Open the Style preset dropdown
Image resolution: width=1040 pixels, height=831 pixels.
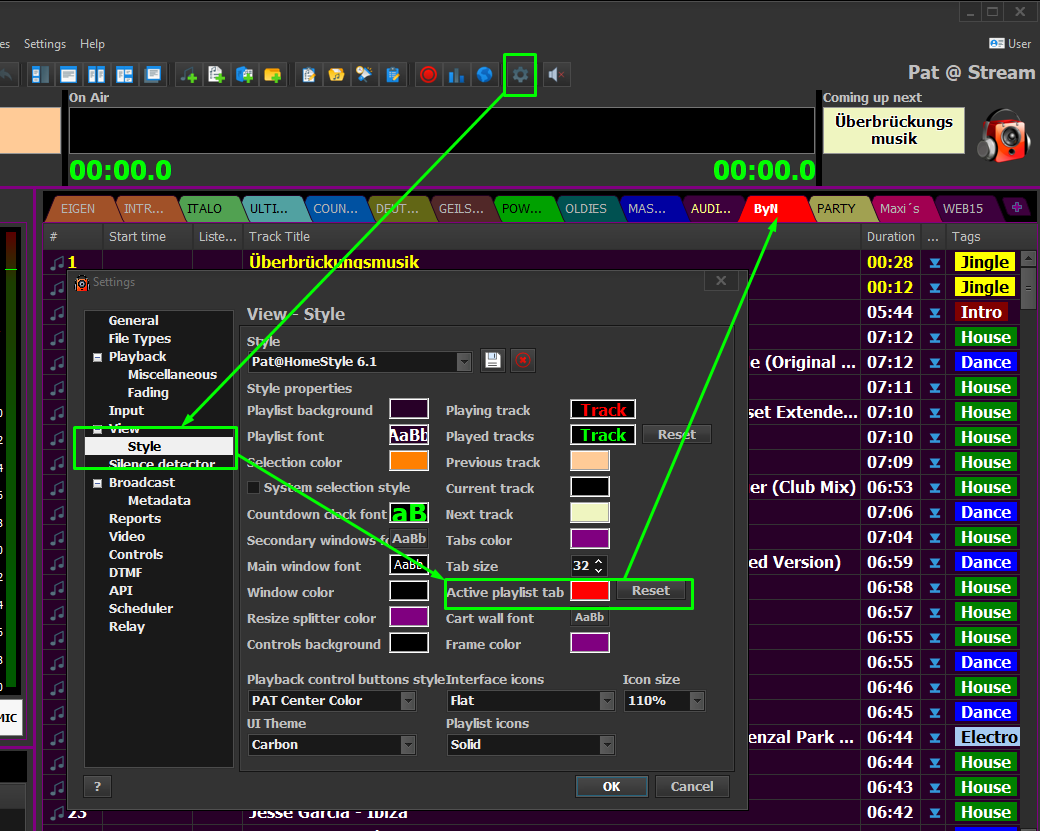pos(463,362)
